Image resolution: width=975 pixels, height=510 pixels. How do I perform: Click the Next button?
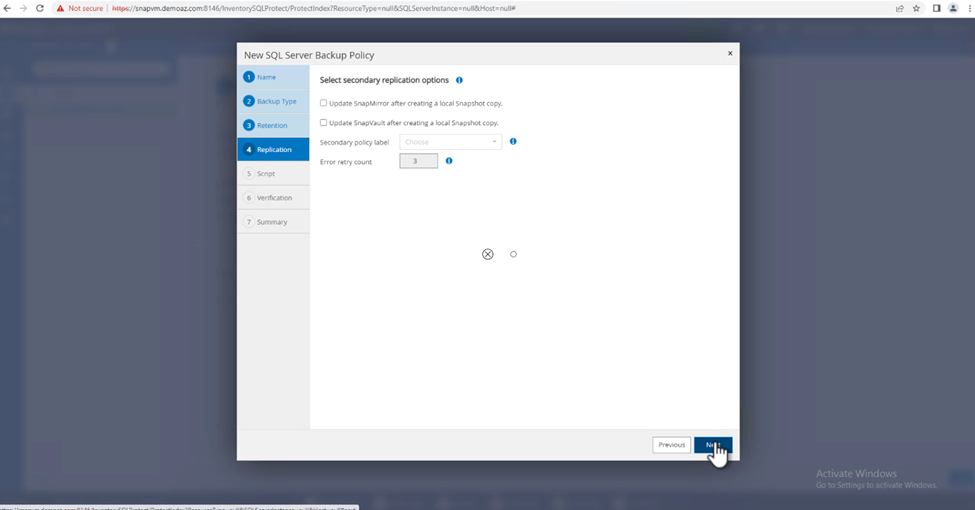[x=713, y=445]
